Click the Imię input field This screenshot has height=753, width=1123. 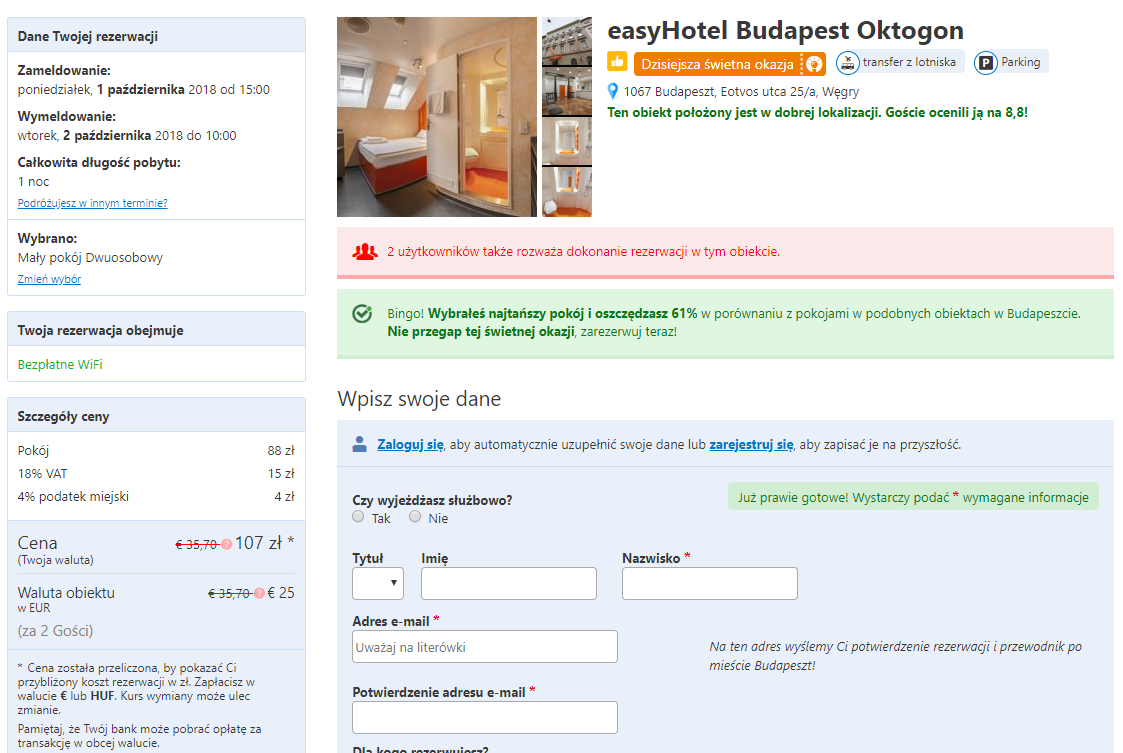click(509, 583)
